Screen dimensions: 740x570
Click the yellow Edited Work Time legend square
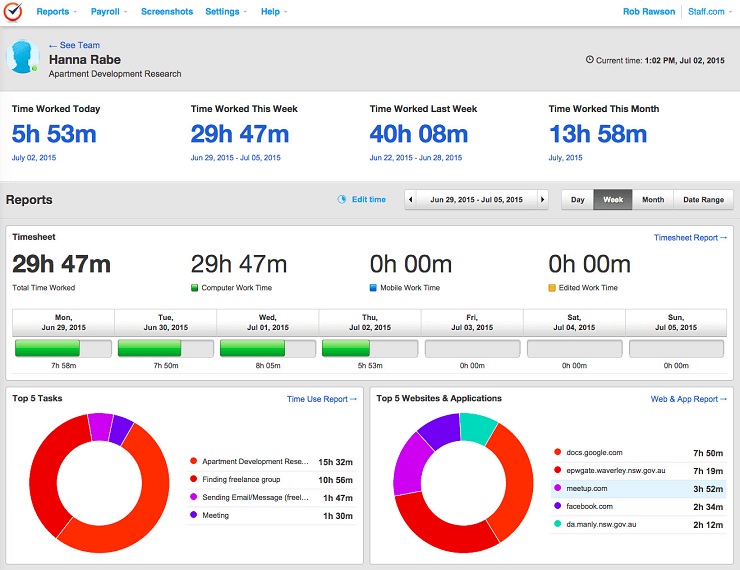[552, 288]
